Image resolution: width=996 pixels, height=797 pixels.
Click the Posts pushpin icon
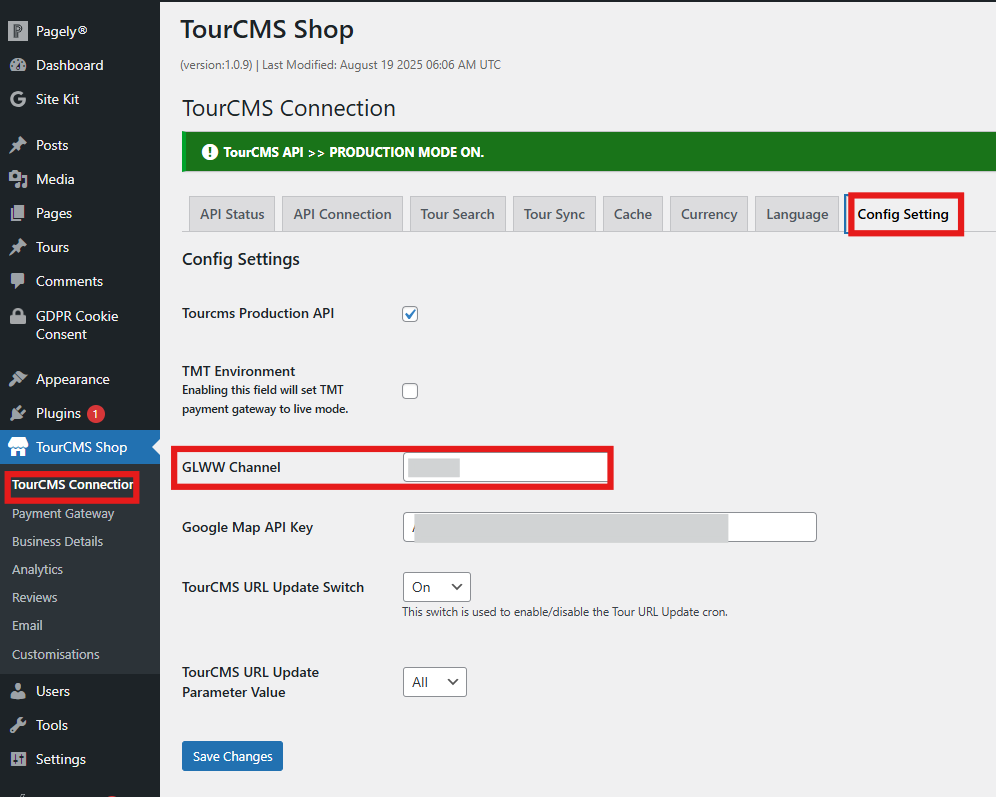pyautogui.click(x=18, y=145)
